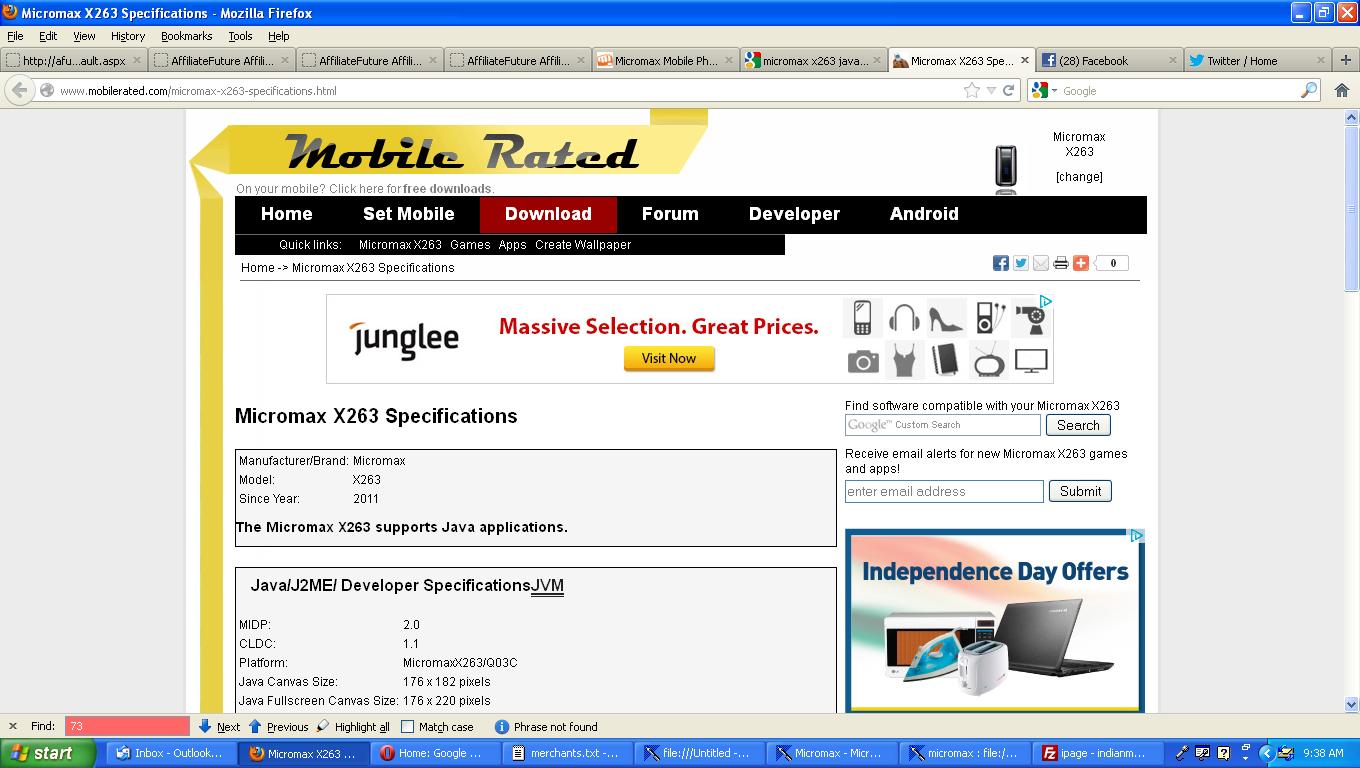Click the printer icon to print page

point(1061,263)
